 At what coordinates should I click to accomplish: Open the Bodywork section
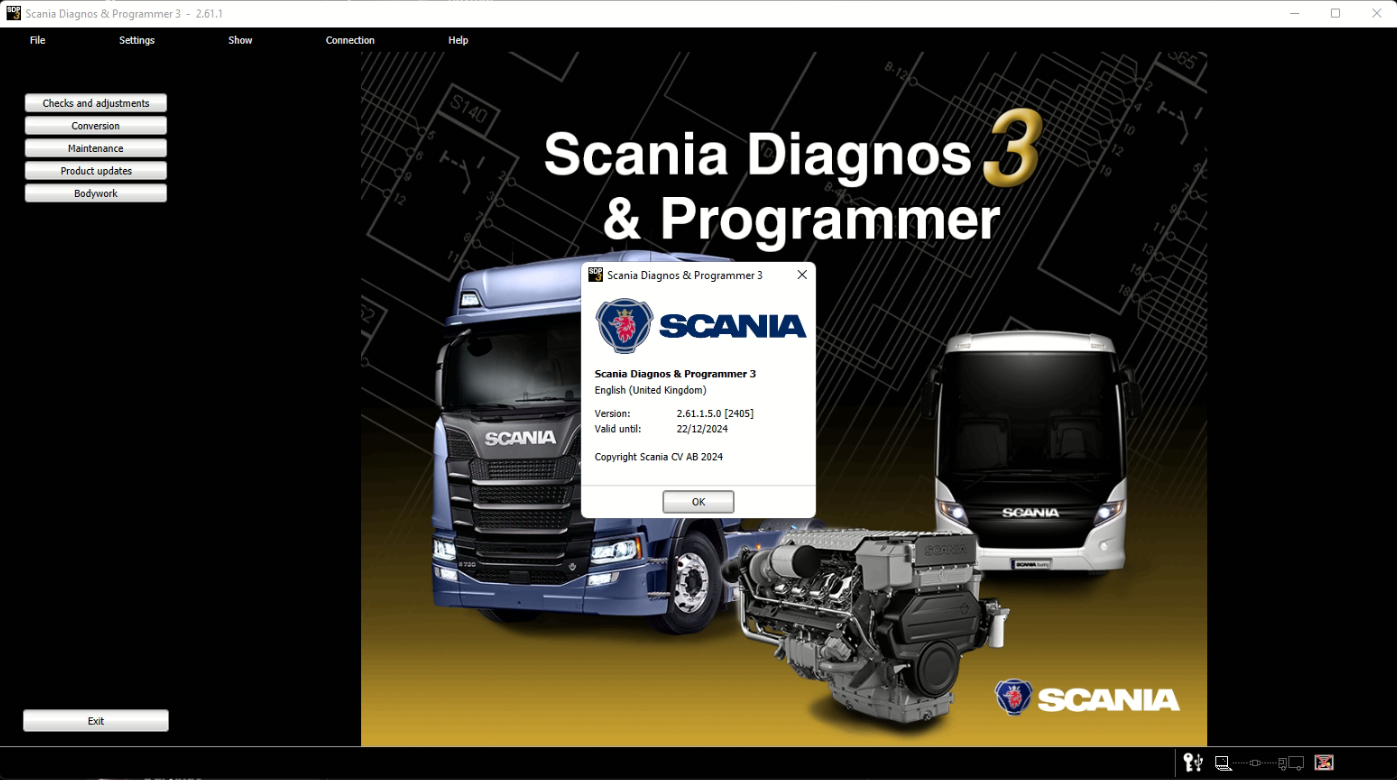tap(96, 193)
